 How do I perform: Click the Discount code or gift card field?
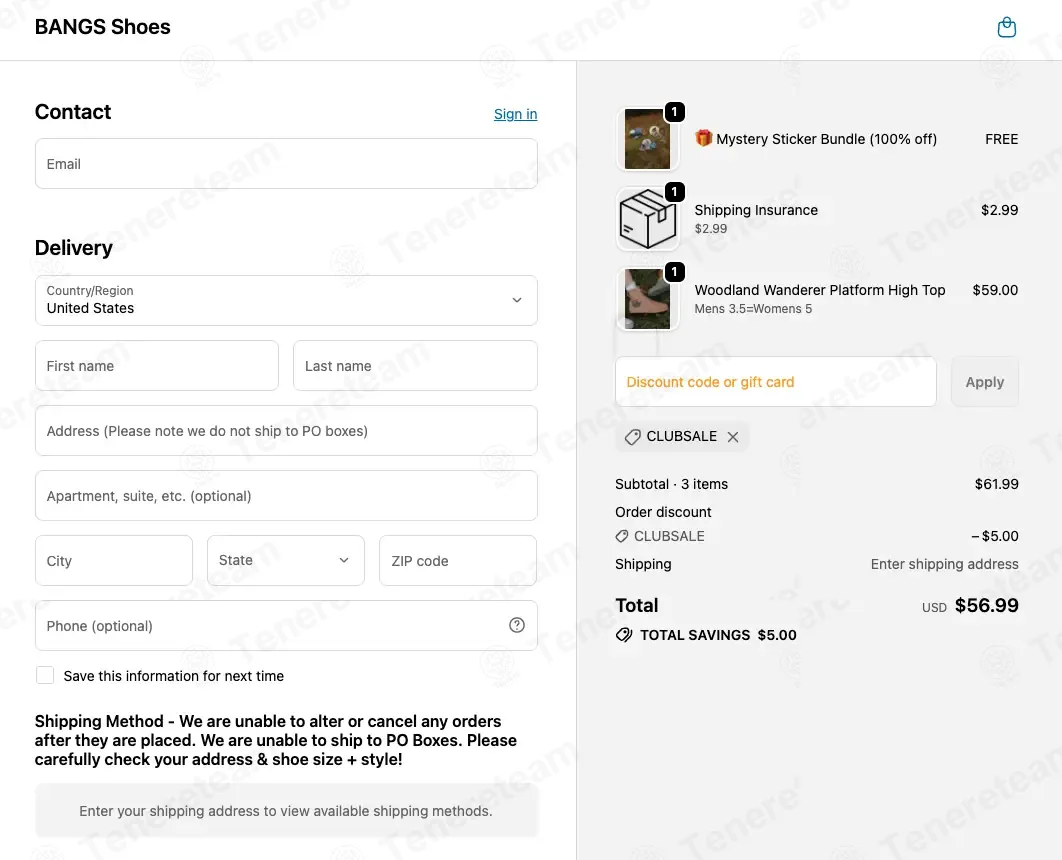tap(775, 382)
